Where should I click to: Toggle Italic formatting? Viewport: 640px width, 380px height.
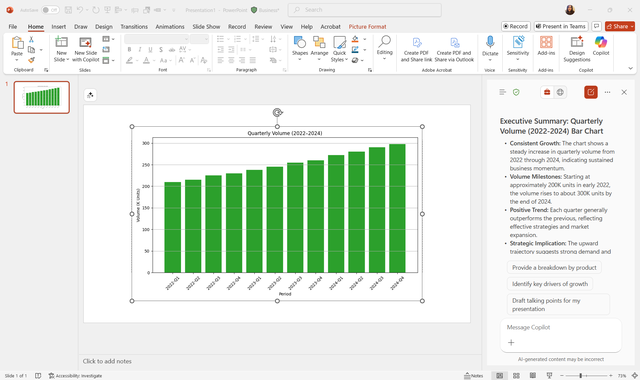[140, 49]
